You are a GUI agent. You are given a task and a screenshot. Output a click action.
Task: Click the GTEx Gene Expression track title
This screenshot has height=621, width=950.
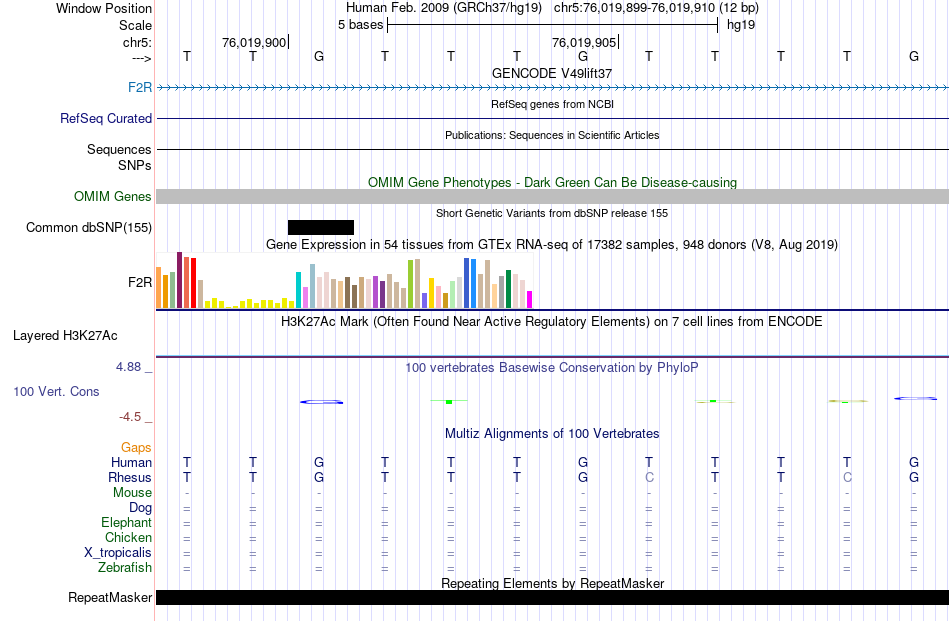[x=552, y=245]
